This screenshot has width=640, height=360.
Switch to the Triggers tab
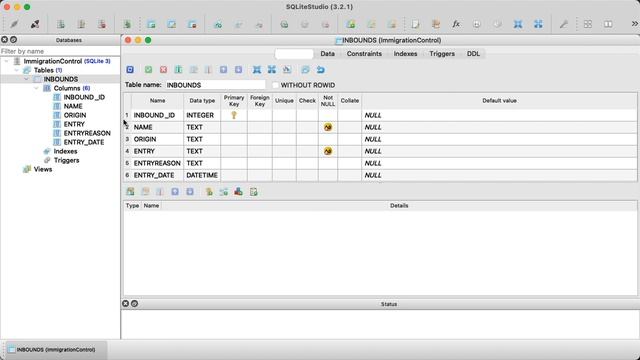[x=442, y=53]
